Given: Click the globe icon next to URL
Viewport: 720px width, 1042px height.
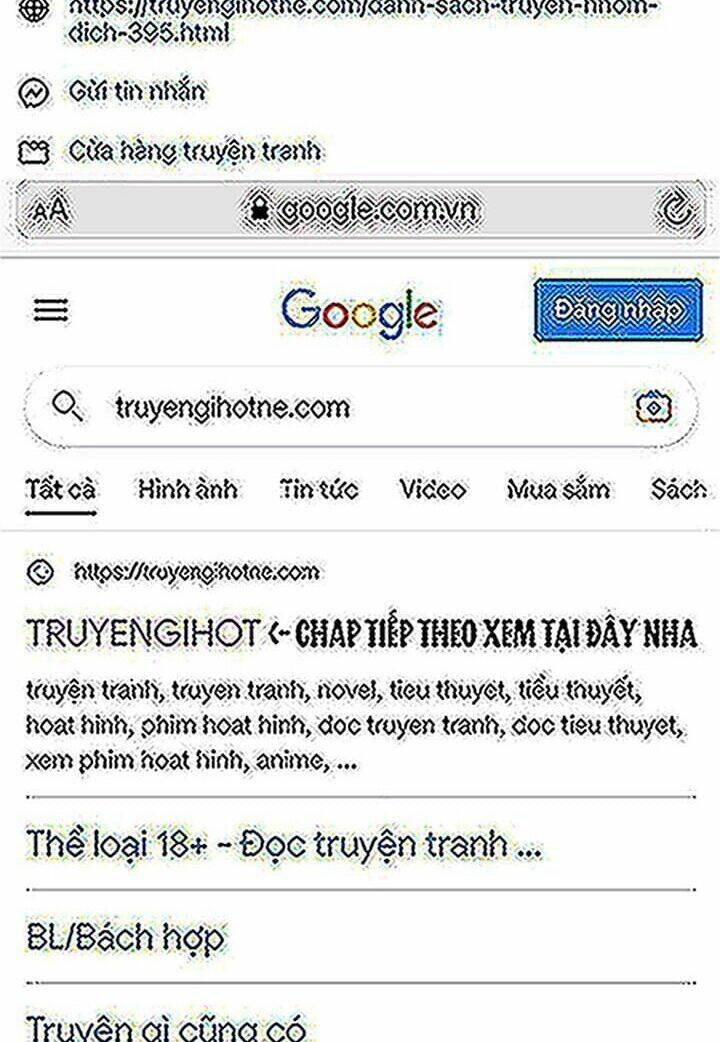Looking at the screenshot, I should (x=33, y=12).
